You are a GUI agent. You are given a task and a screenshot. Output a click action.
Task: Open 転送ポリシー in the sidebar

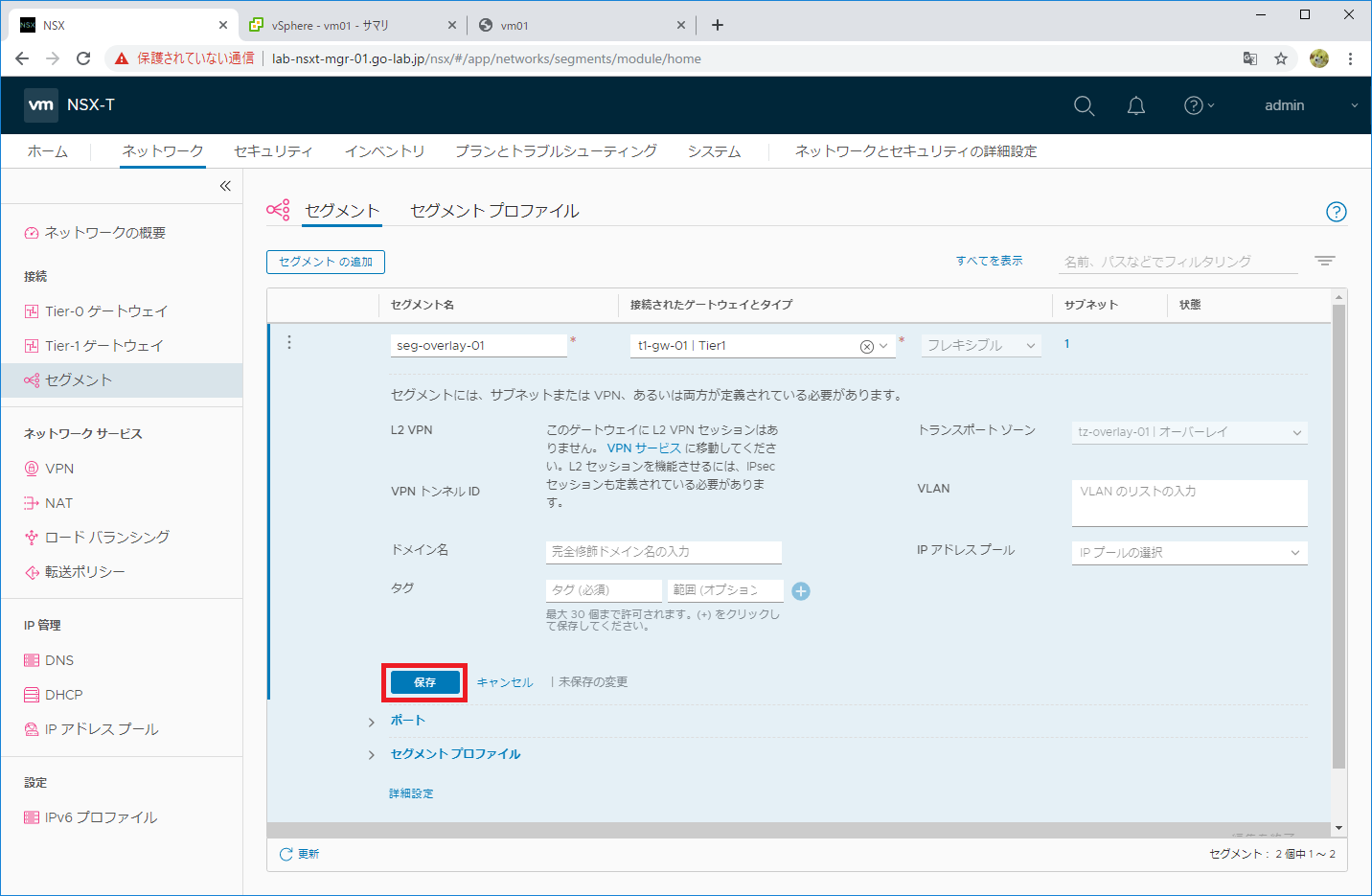point(84,572)
